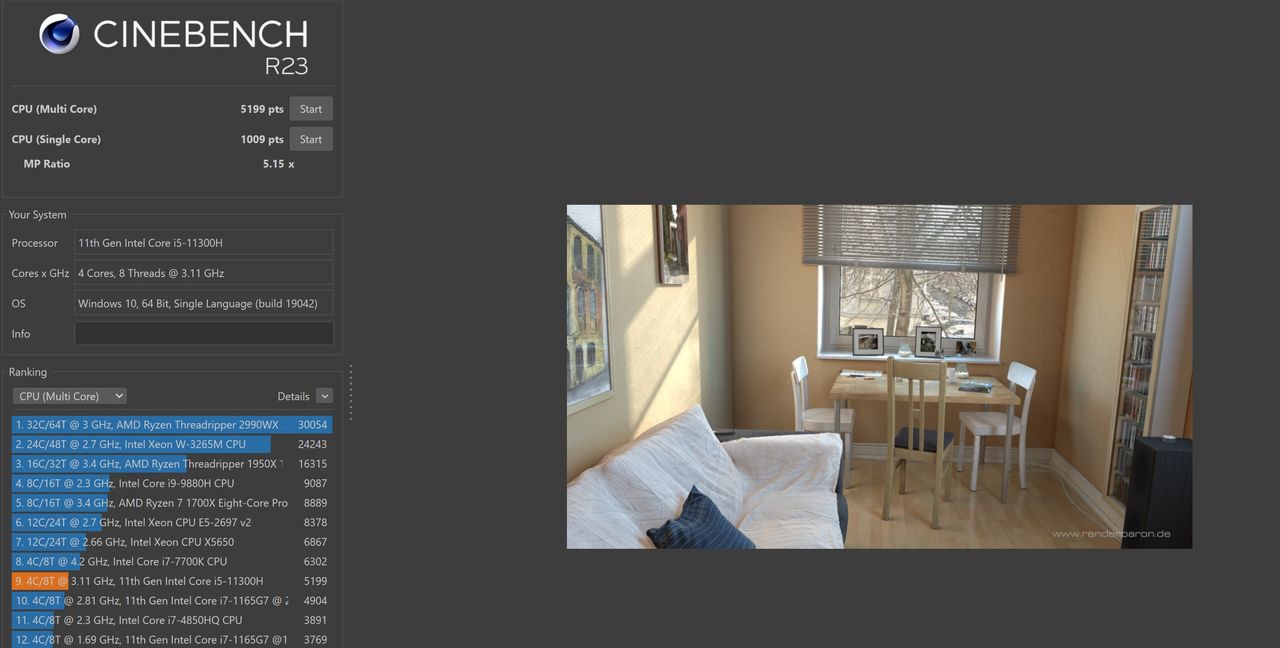
Task: Click the Cores x GHz value field
Action: 204,273
